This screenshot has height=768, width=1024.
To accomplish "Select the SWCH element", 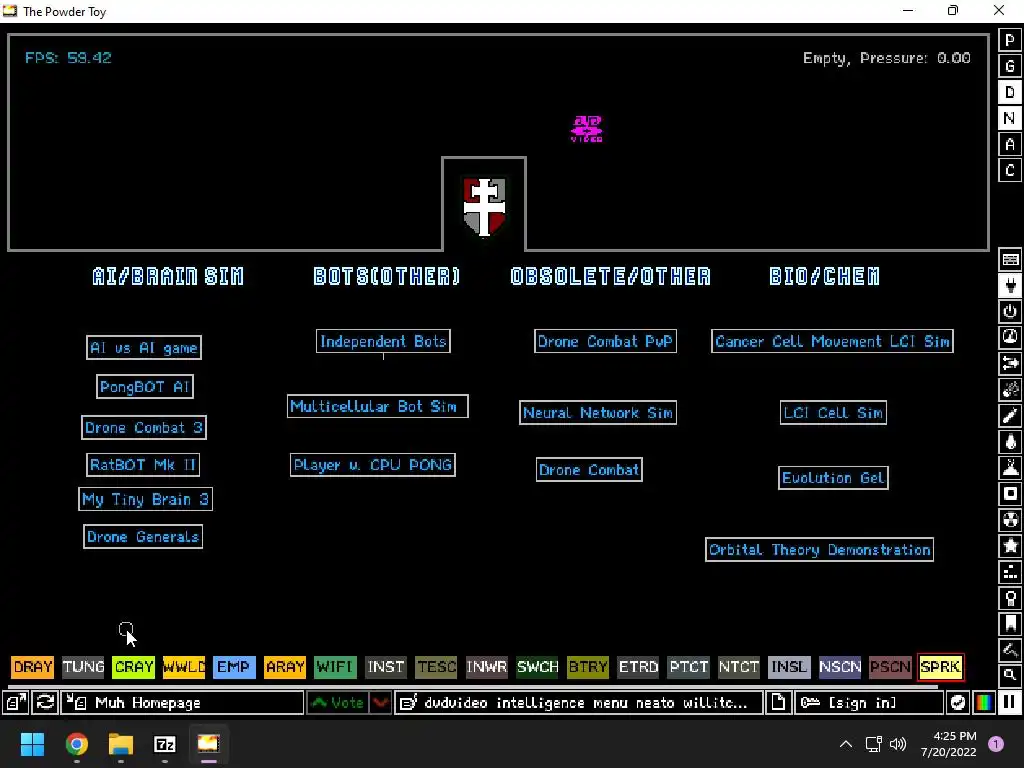I will [x=537, y=667].
